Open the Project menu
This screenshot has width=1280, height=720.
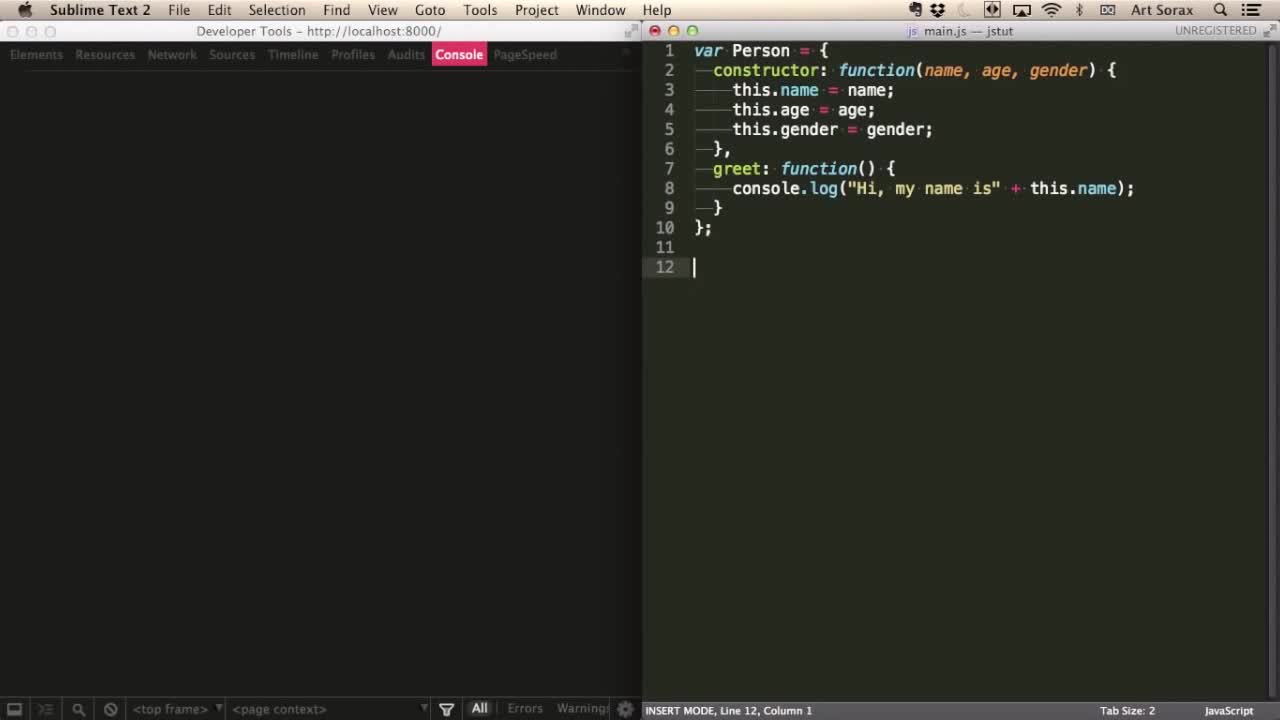537,10
